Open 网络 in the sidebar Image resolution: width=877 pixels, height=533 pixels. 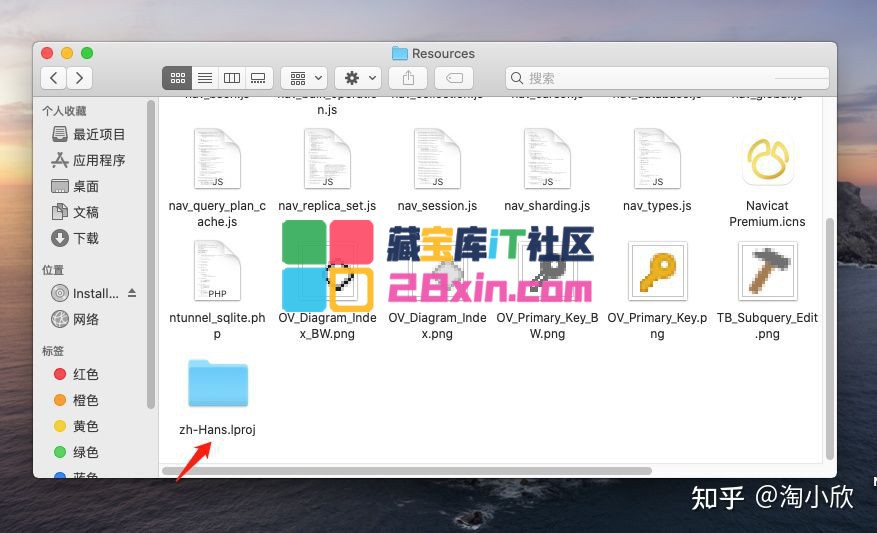click(x=76, y=319)
